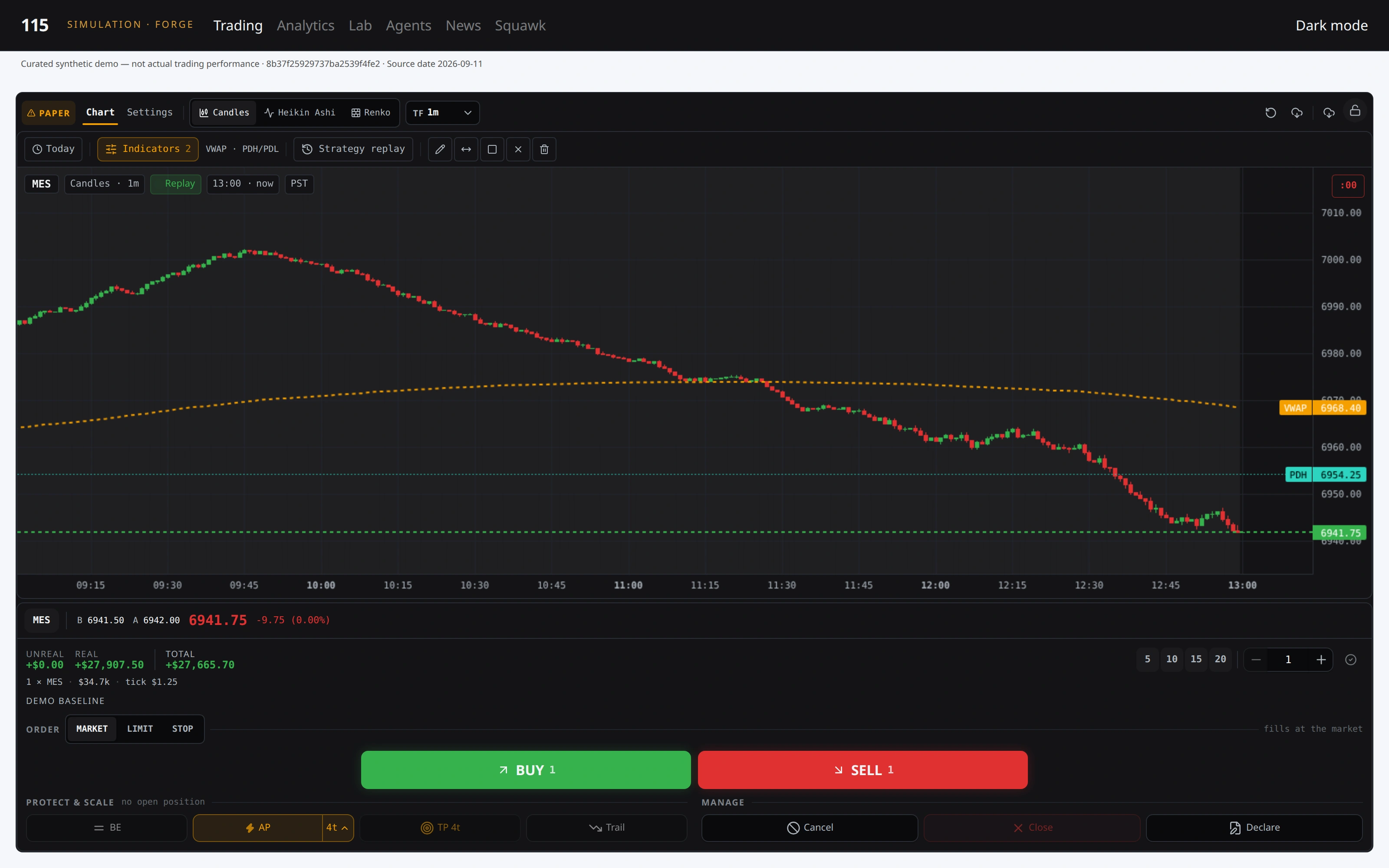Screen dimensions: 1389x868
Task: Click the Today clock button
Action: (x=53, y=149)
